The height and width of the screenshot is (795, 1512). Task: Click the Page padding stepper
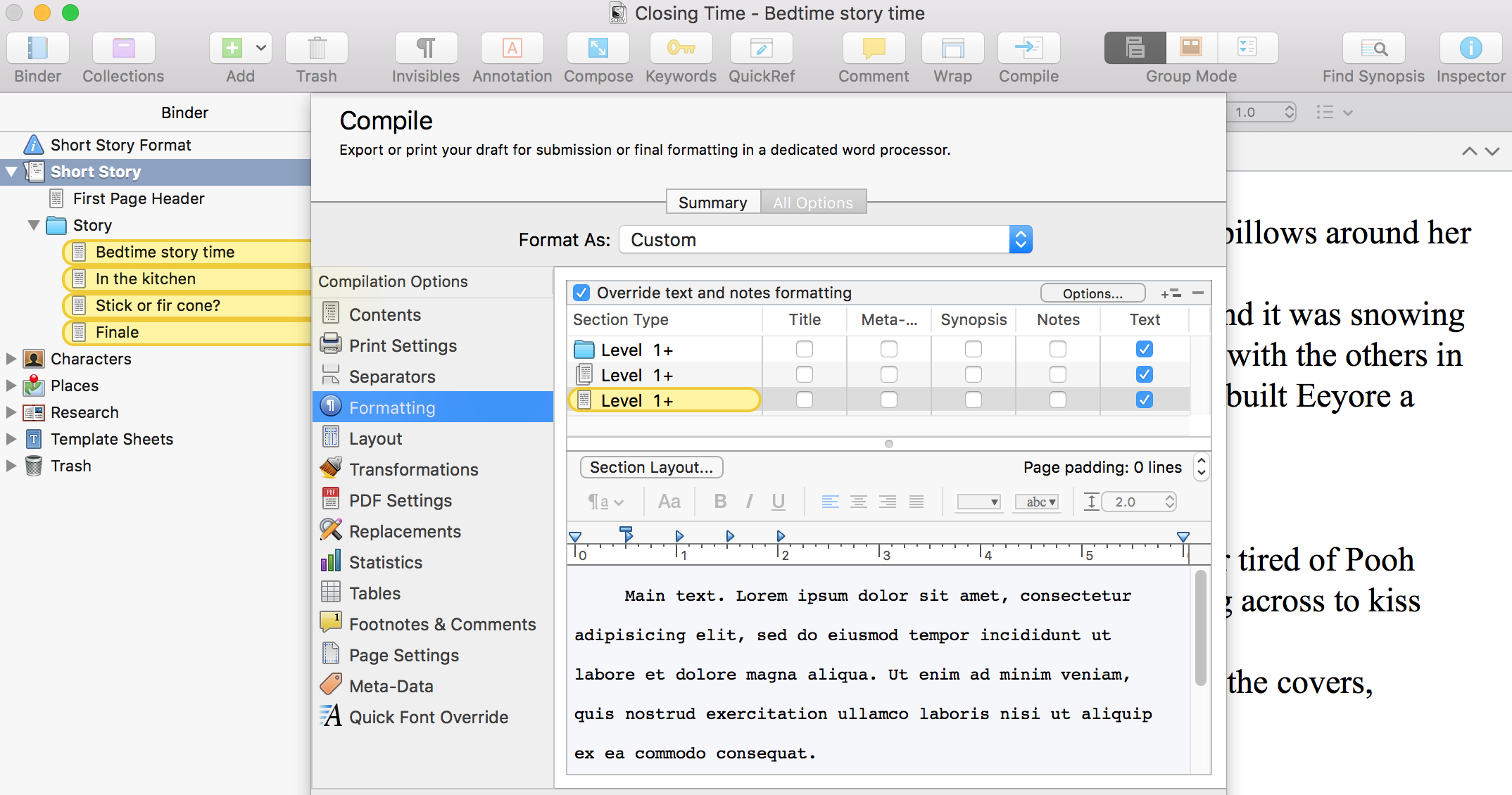click(1201, 467)
